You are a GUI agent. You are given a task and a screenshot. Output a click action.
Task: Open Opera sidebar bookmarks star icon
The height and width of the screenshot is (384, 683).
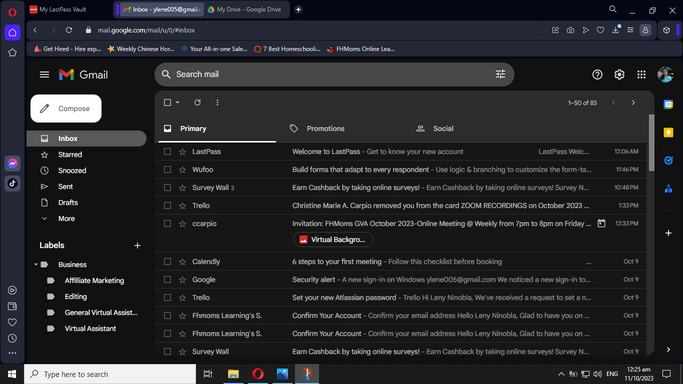(12, 53)
